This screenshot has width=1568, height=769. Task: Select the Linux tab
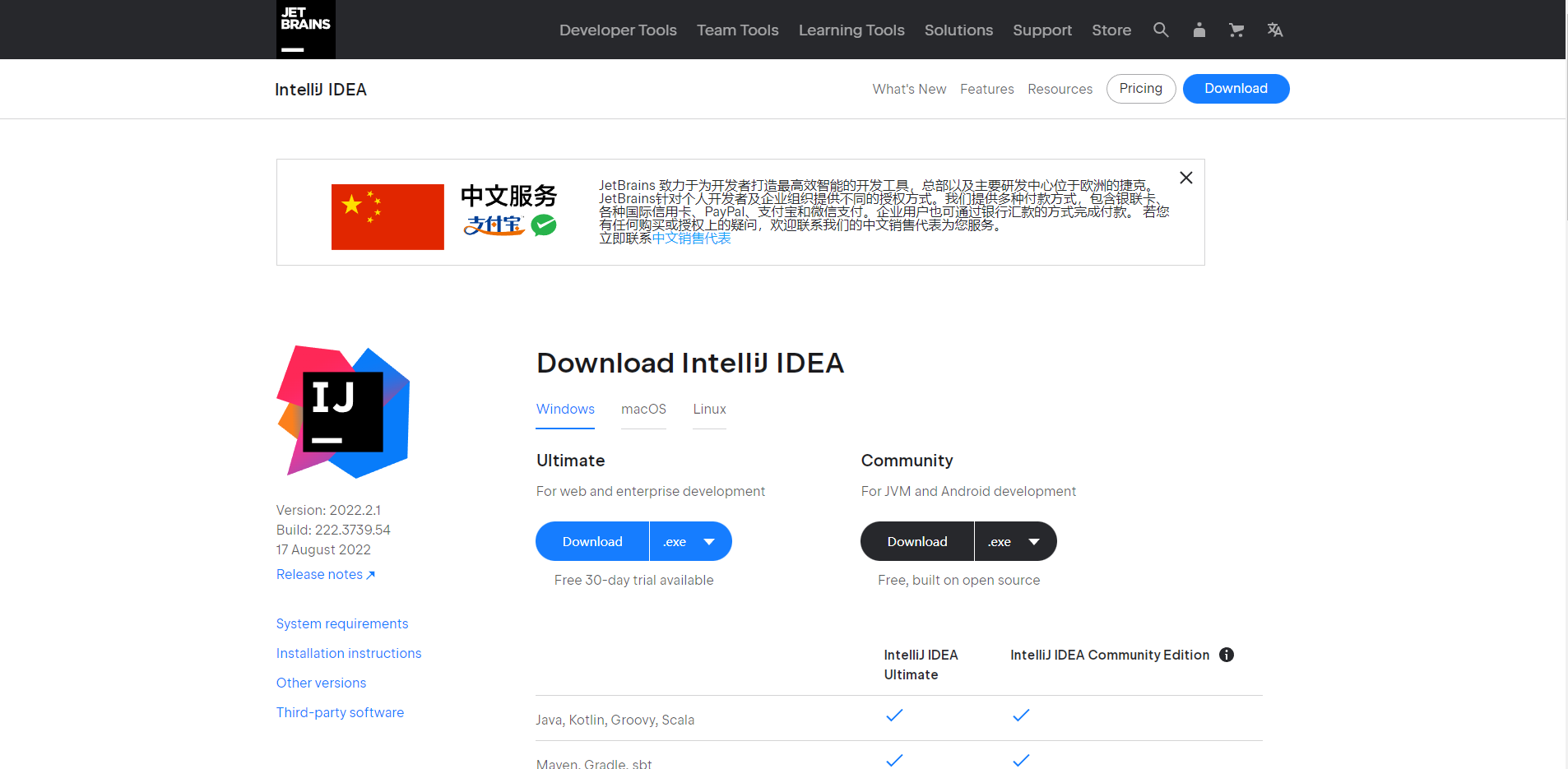[x=709, y=410]
